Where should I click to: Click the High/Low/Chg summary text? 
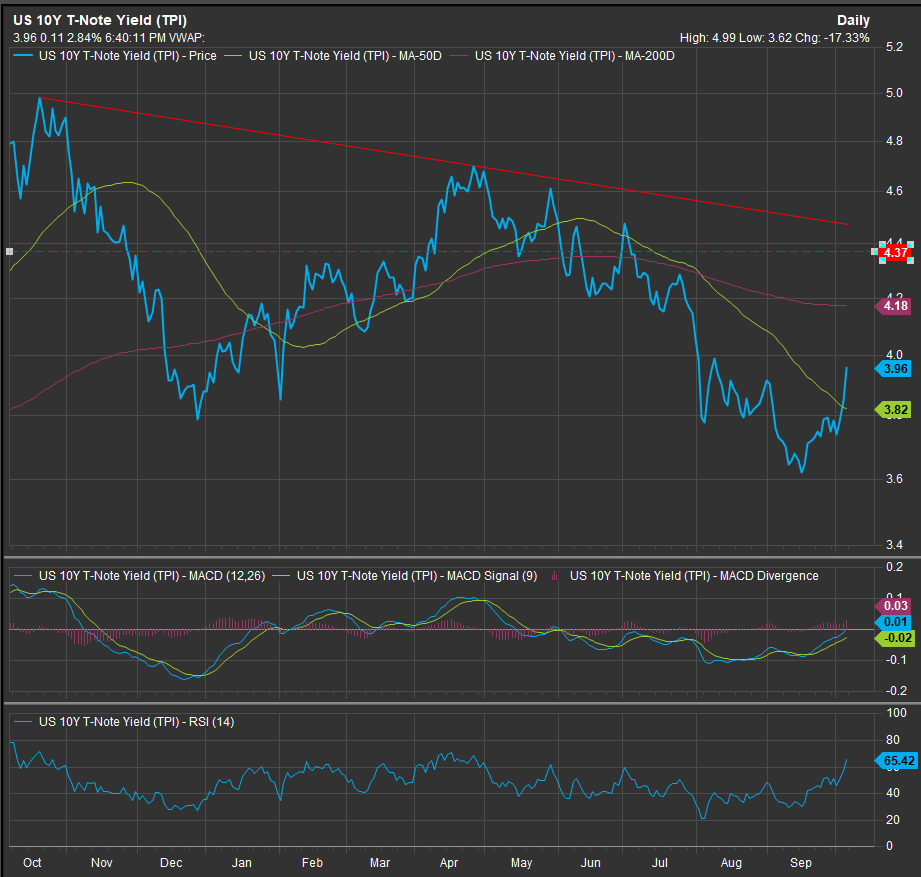[x=774, y=38]
